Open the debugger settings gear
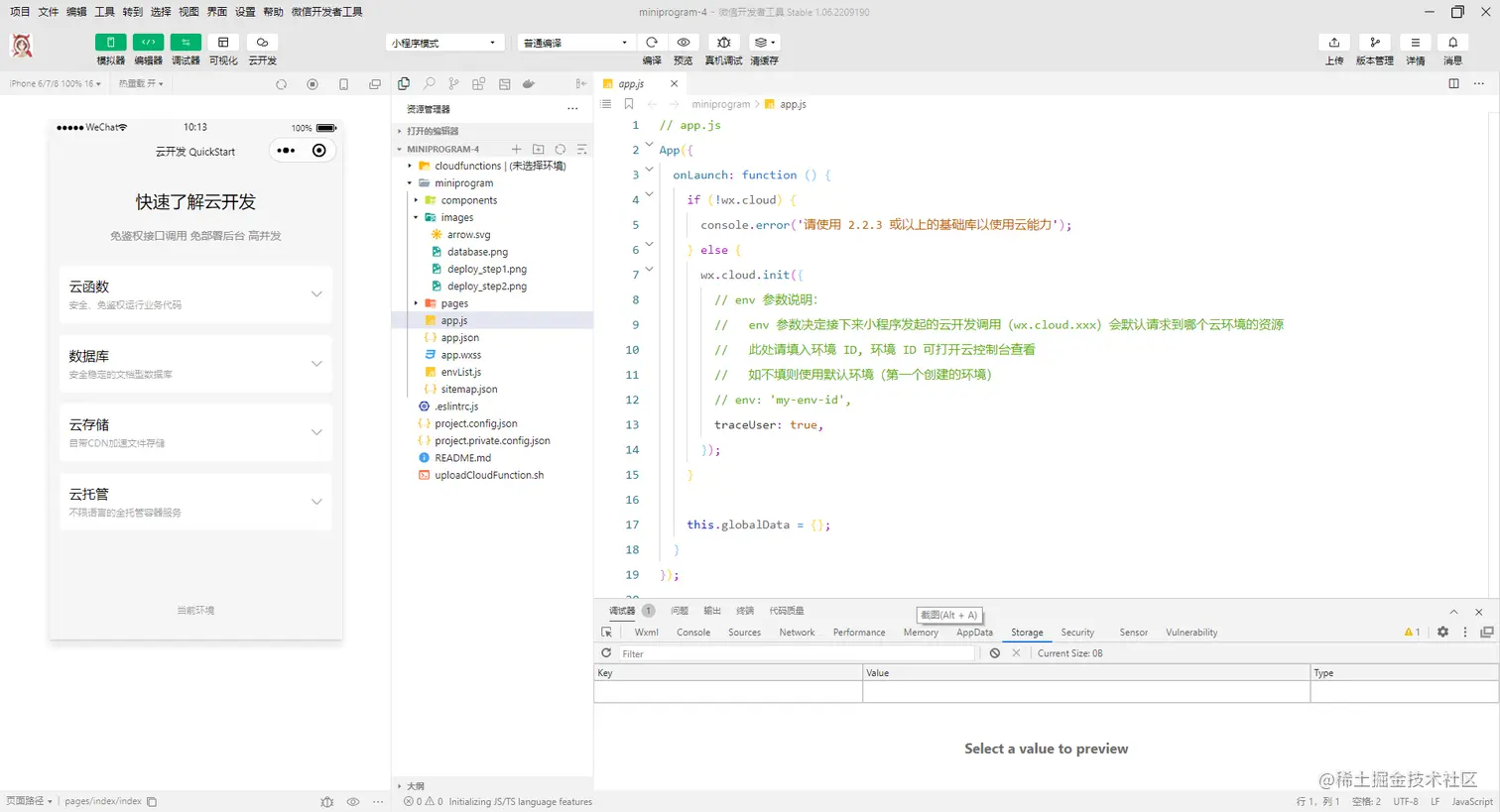Viewport: 1500px width, 812px height. click(x=1442, y=633)
